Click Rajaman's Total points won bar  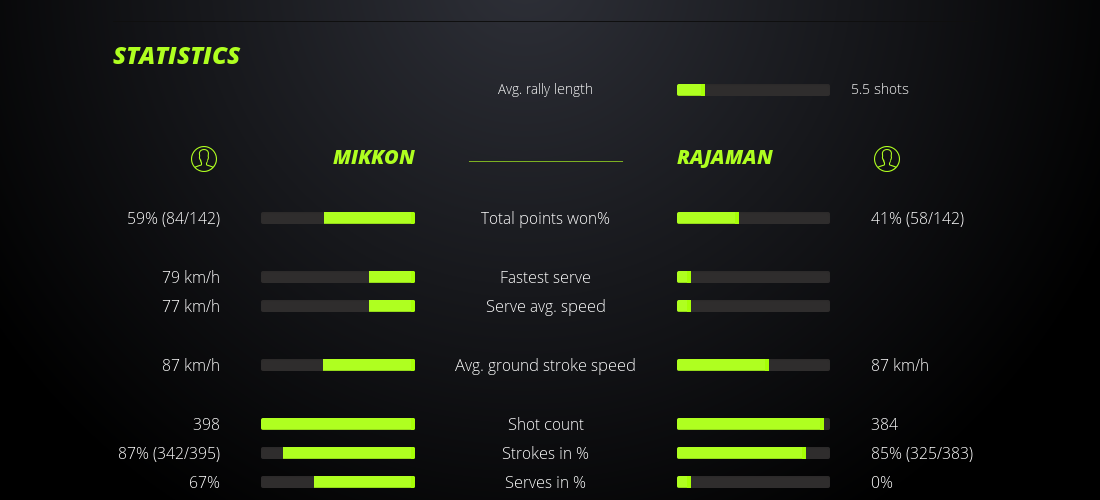click(753, 218)
